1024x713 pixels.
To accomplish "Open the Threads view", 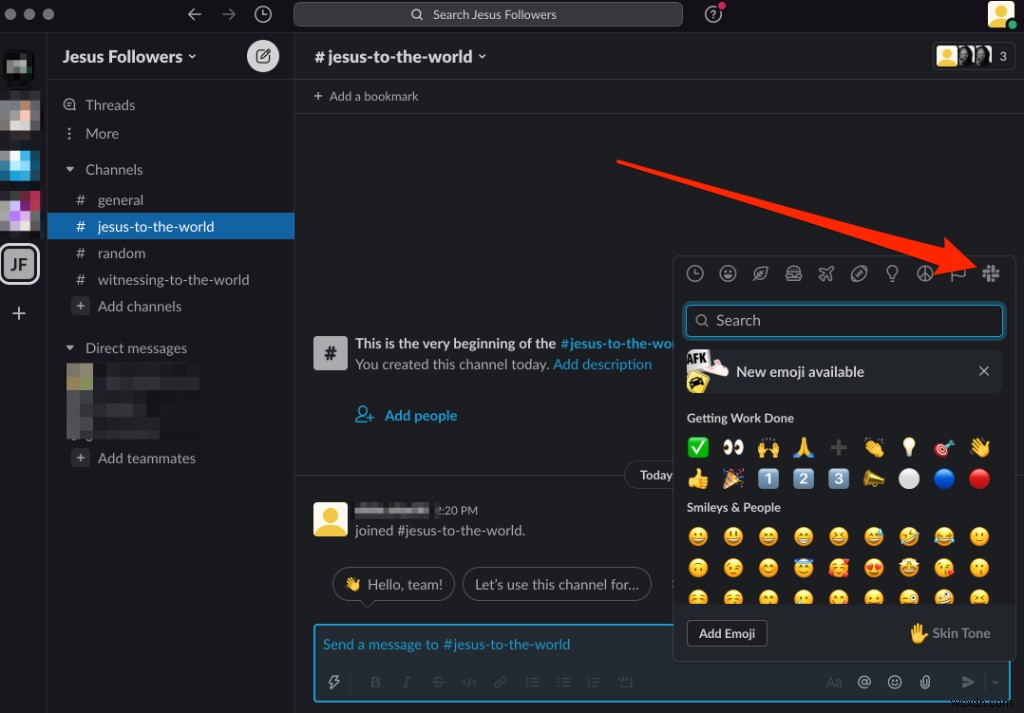I will point(108,104).
